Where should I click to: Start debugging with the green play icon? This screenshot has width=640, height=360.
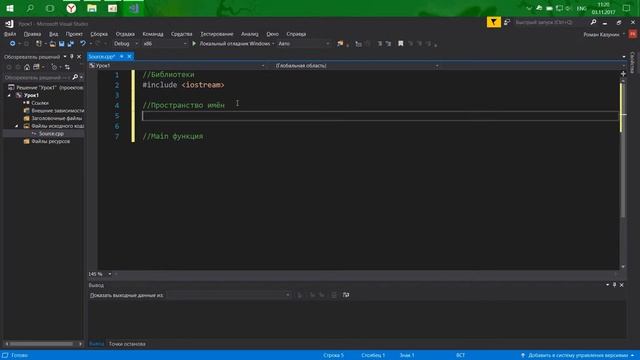tap(194, 44)
